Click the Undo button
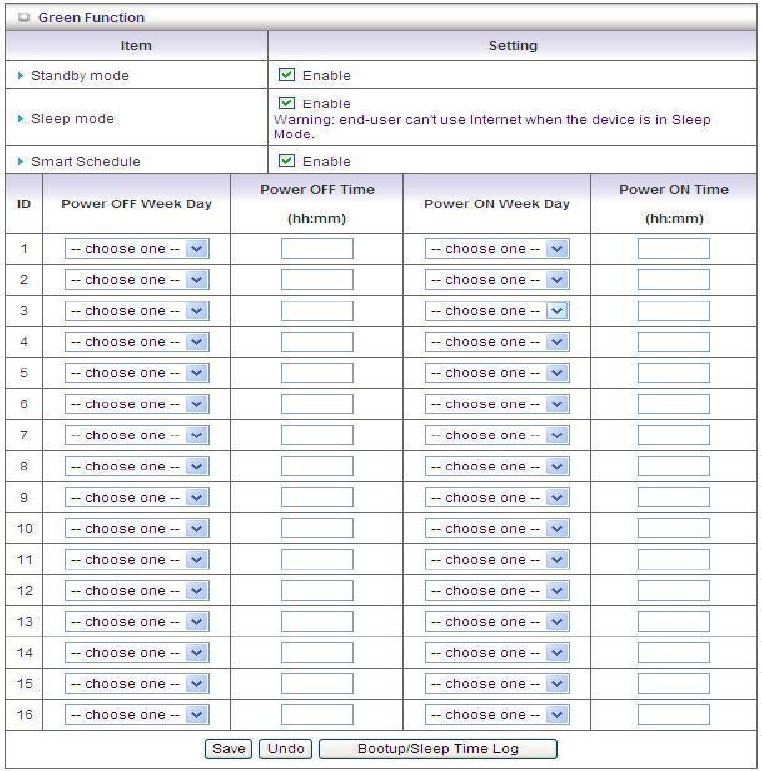Viewport: 762px width, 771px height. (286, 748)
